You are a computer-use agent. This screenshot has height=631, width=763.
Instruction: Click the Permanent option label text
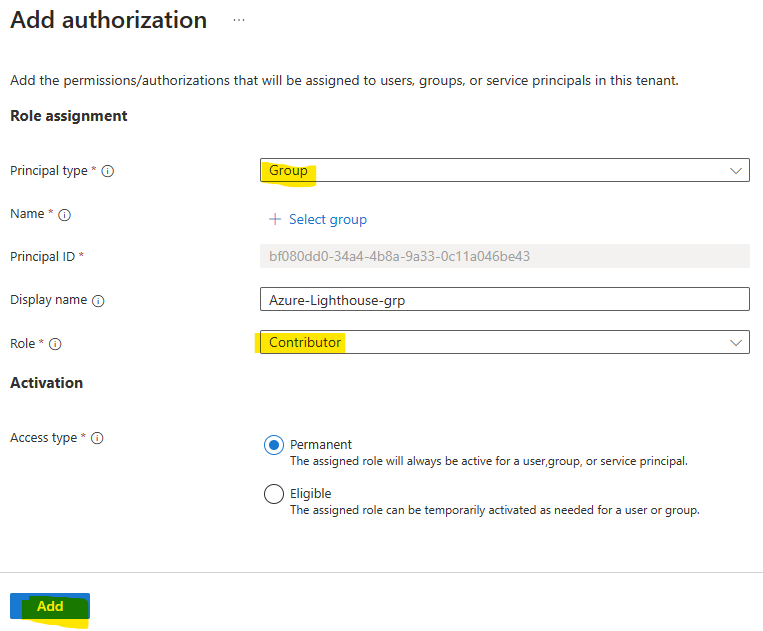[x=321, y=444]
